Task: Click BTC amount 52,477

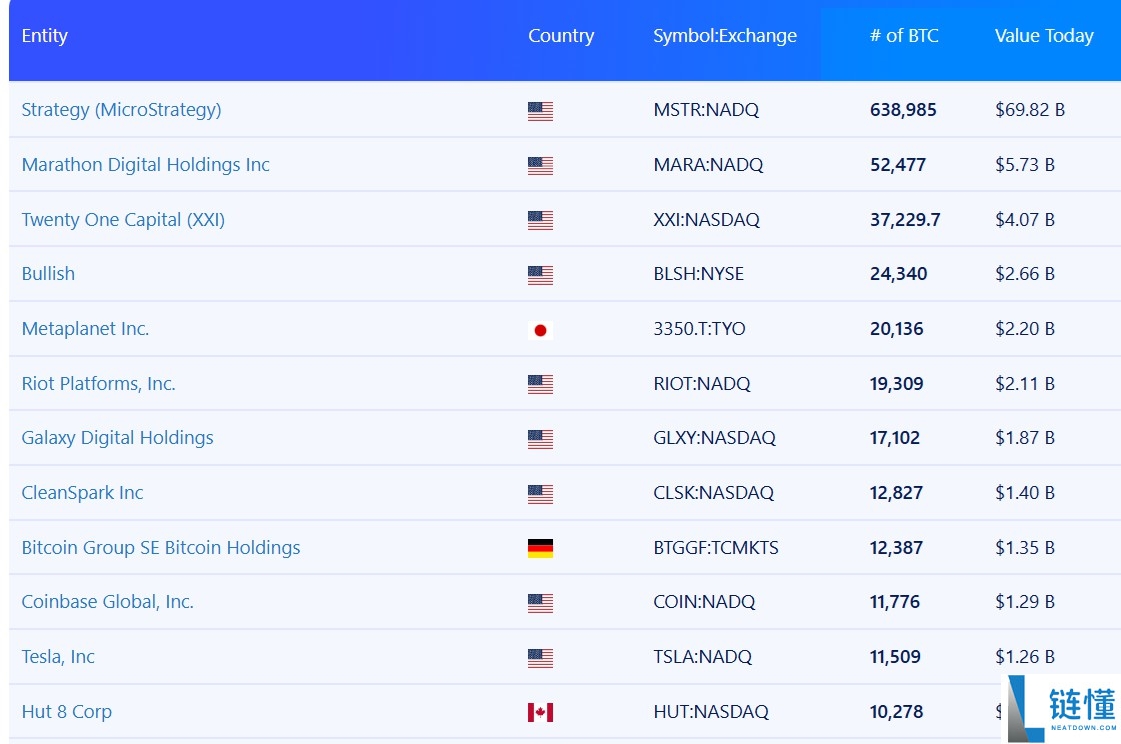Action: [x=898, y=165]
